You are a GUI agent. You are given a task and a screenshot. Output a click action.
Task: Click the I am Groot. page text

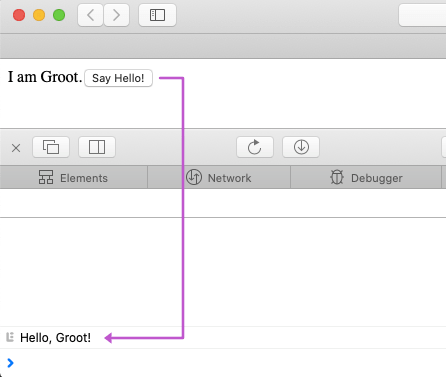[x=45, y=77]
